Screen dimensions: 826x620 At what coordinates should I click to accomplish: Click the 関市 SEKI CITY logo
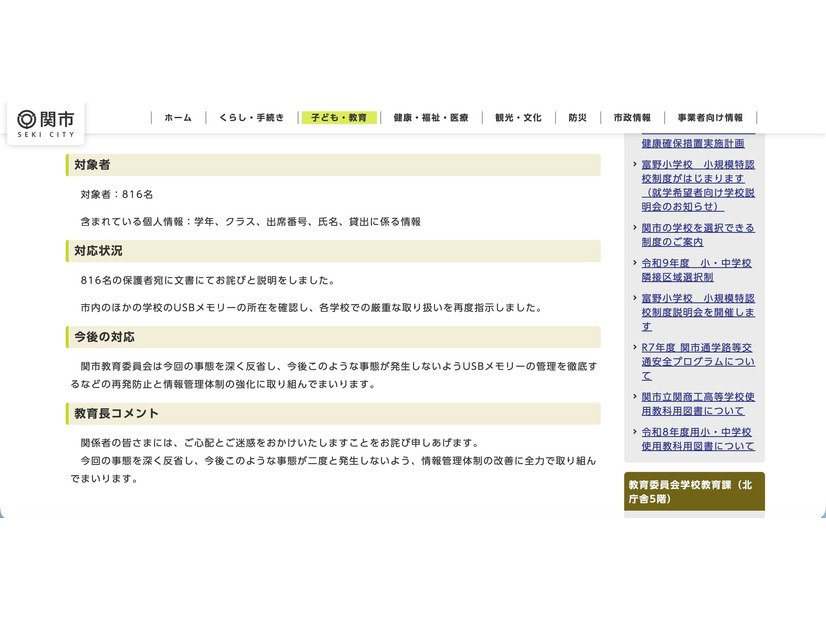coord(46,124)
